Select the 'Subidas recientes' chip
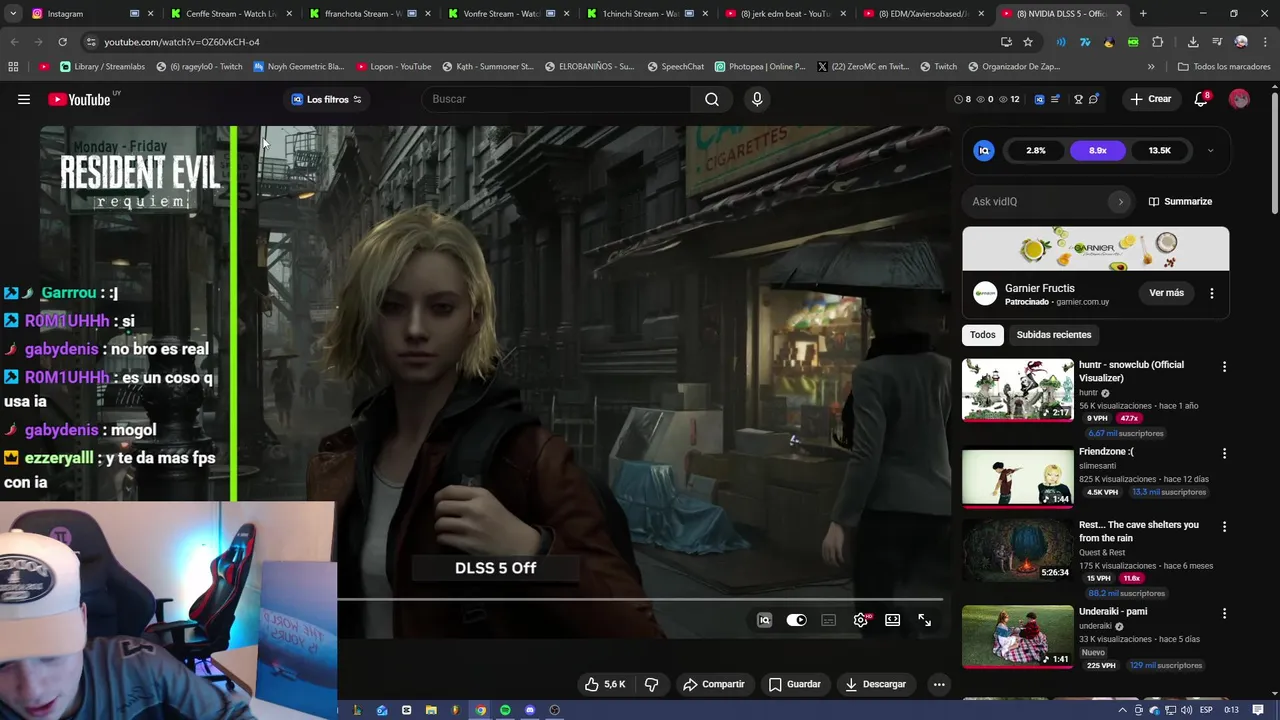The image size is (1280, 720). pos(1053,335)
